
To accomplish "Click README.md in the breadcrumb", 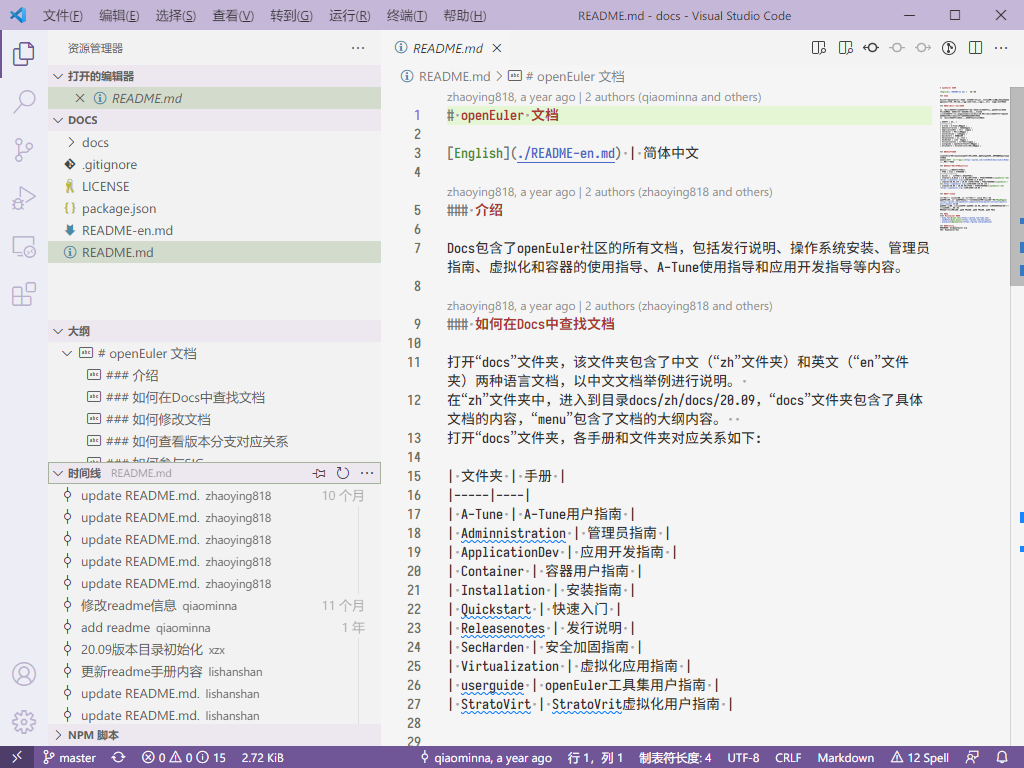I will click(454, 76).
